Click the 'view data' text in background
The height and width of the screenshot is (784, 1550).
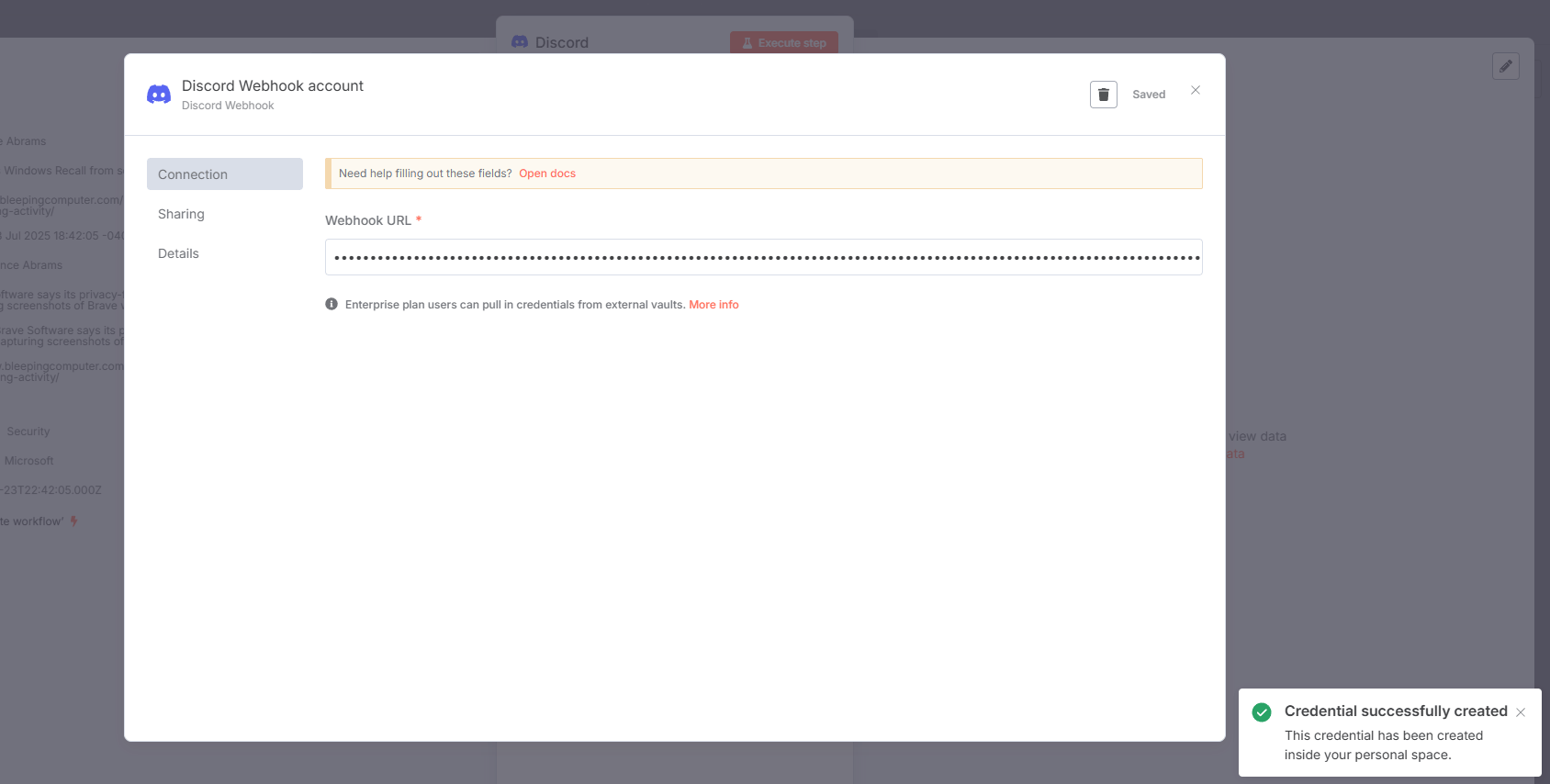click(x=1258, y=436)
